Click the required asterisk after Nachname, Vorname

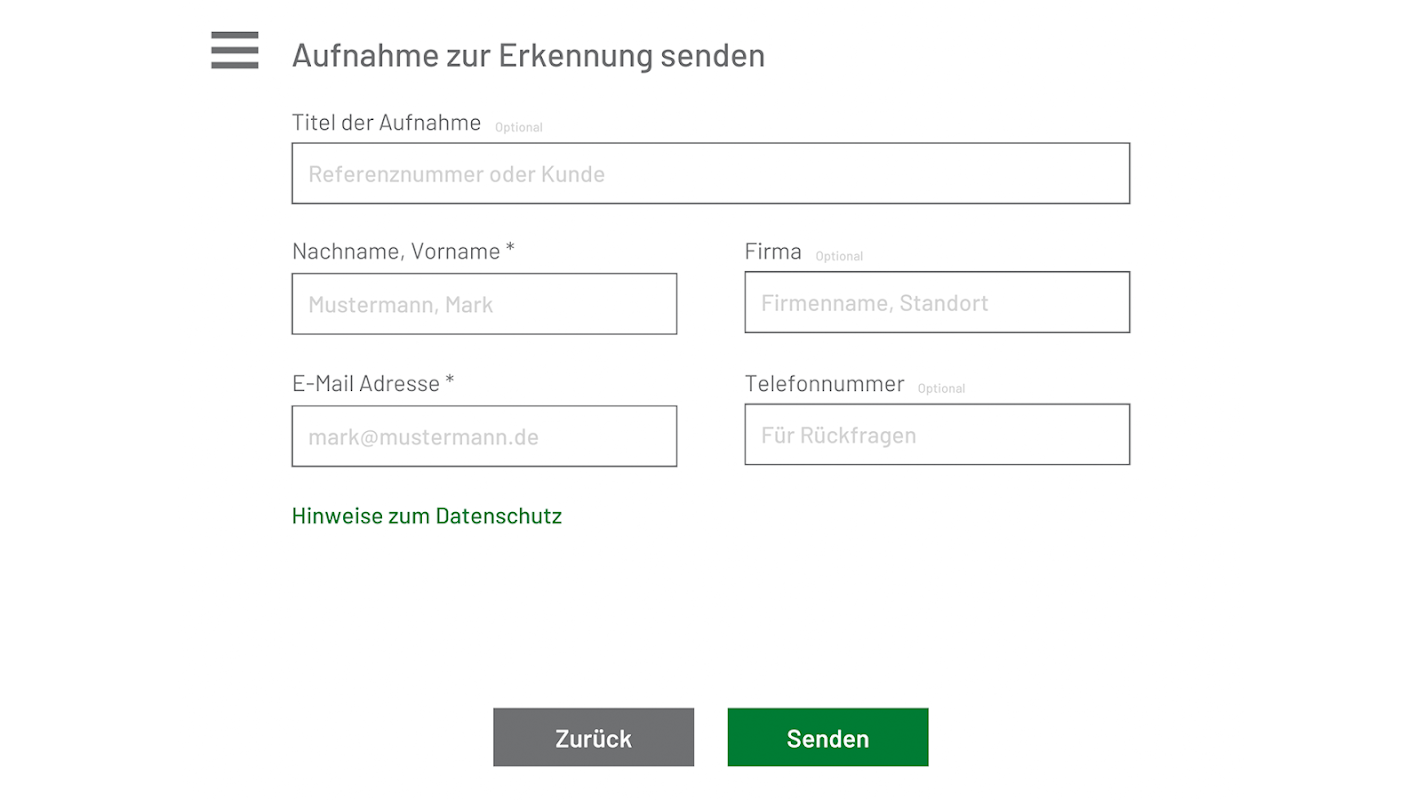tap(510, 249)
